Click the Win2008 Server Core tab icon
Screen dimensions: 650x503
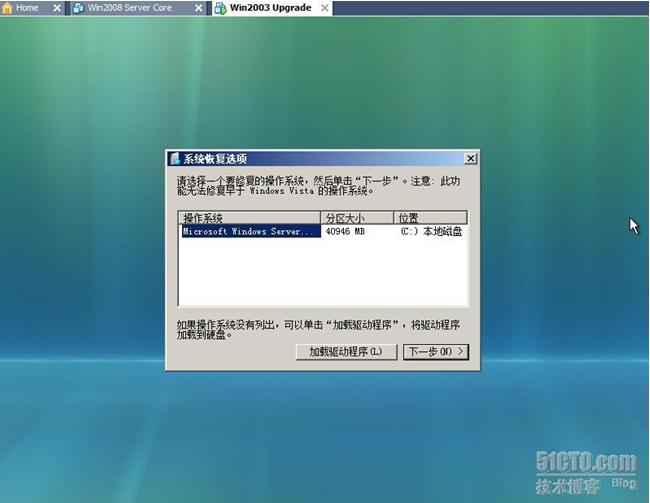[x=78, y=8]
